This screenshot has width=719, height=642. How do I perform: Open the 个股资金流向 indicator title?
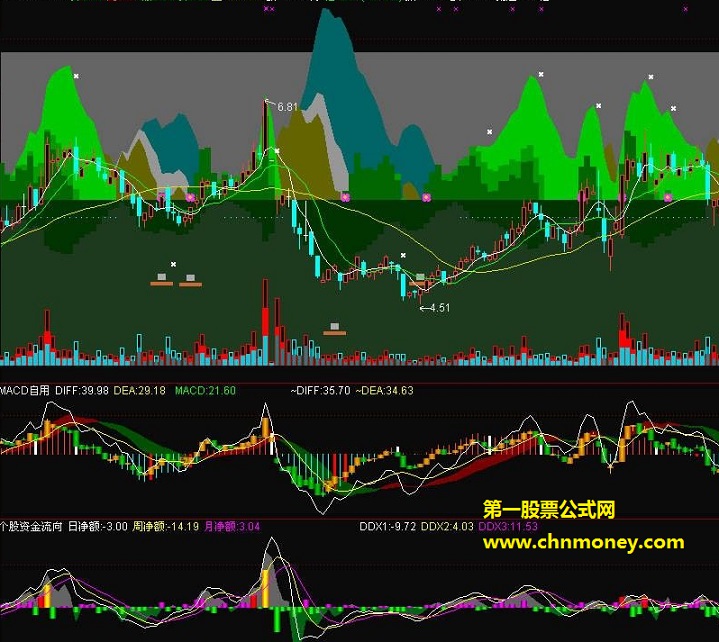click(31, 526)
